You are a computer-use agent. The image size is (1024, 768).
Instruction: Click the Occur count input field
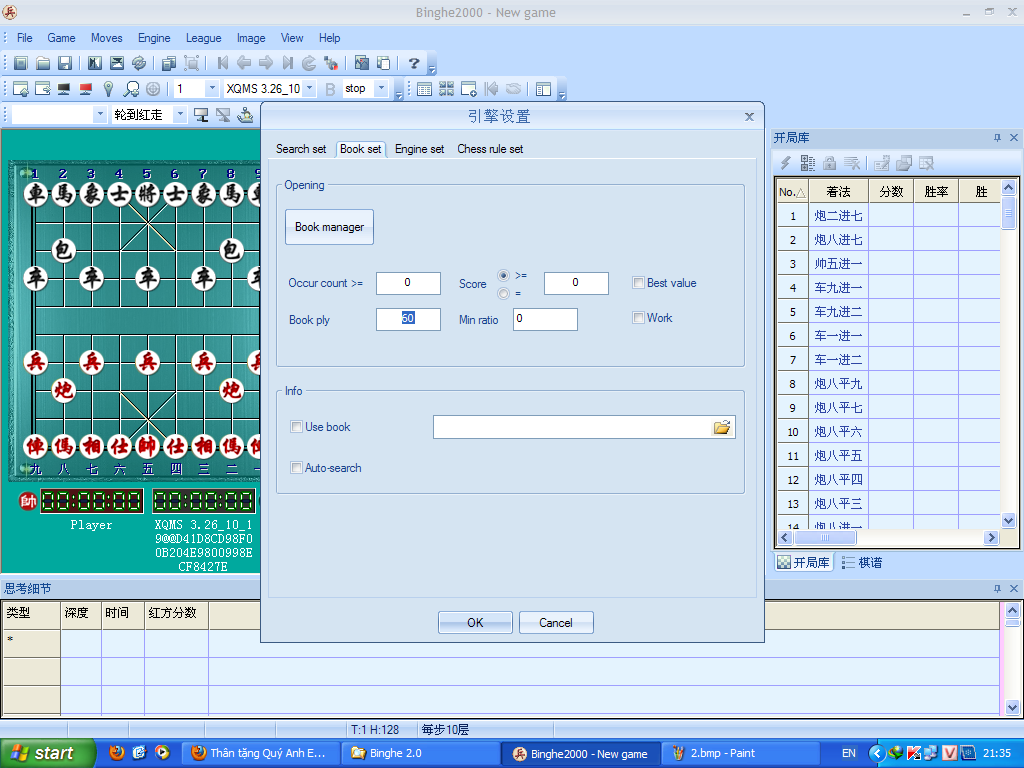click(x=408, y=283)
